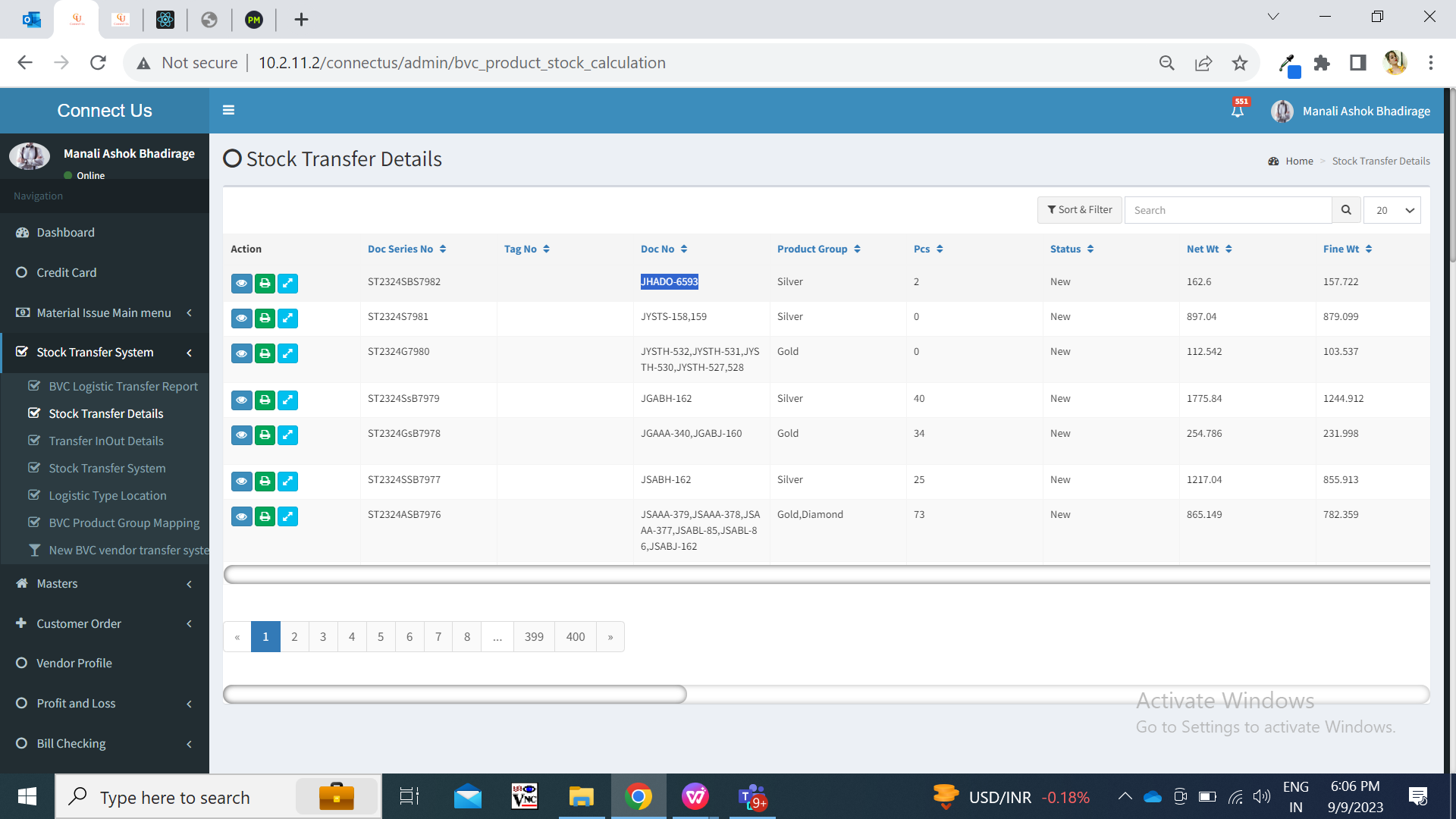
Task: Expand row ST2324SsB7979 with arrows icon
Action: [x=287, y=400]
